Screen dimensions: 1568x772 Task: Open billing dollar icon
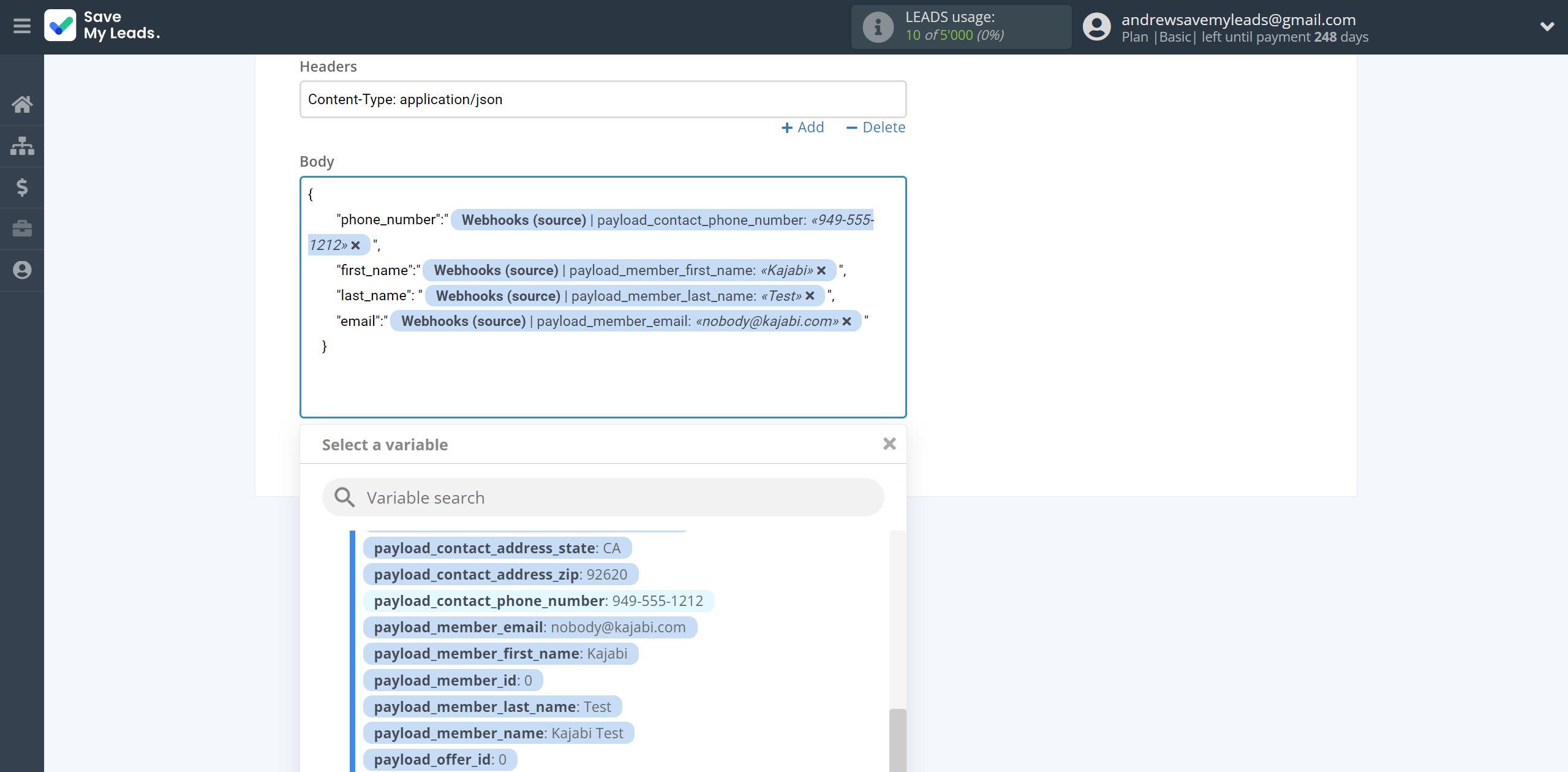(22, 187)
